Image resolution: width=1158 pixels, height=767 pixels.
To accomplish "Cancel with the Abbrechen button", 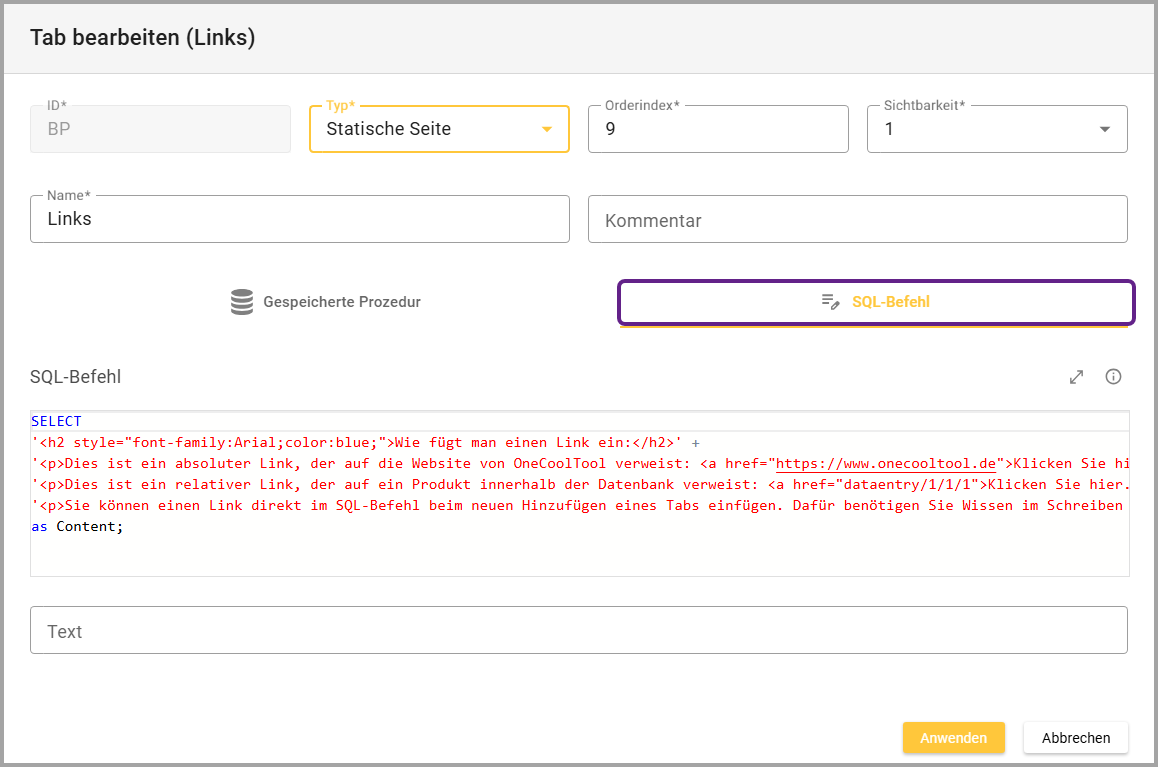I will click(1075, 738).
